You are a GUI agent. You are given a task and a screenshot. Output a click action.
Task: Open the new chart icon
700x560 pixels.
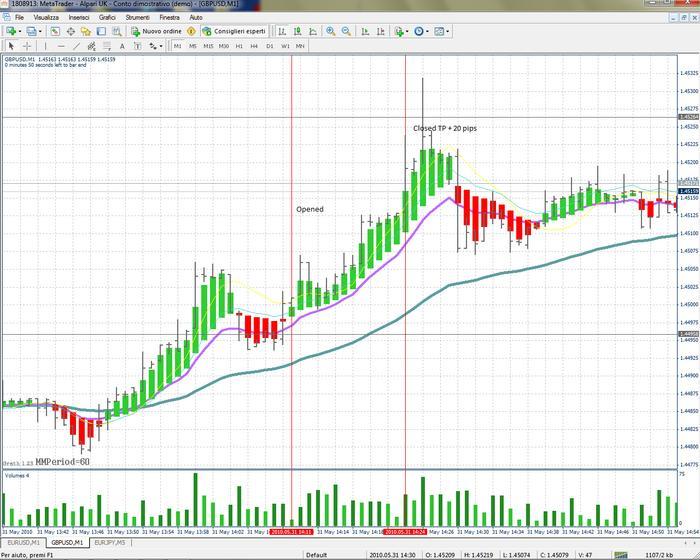click(11, 31)
